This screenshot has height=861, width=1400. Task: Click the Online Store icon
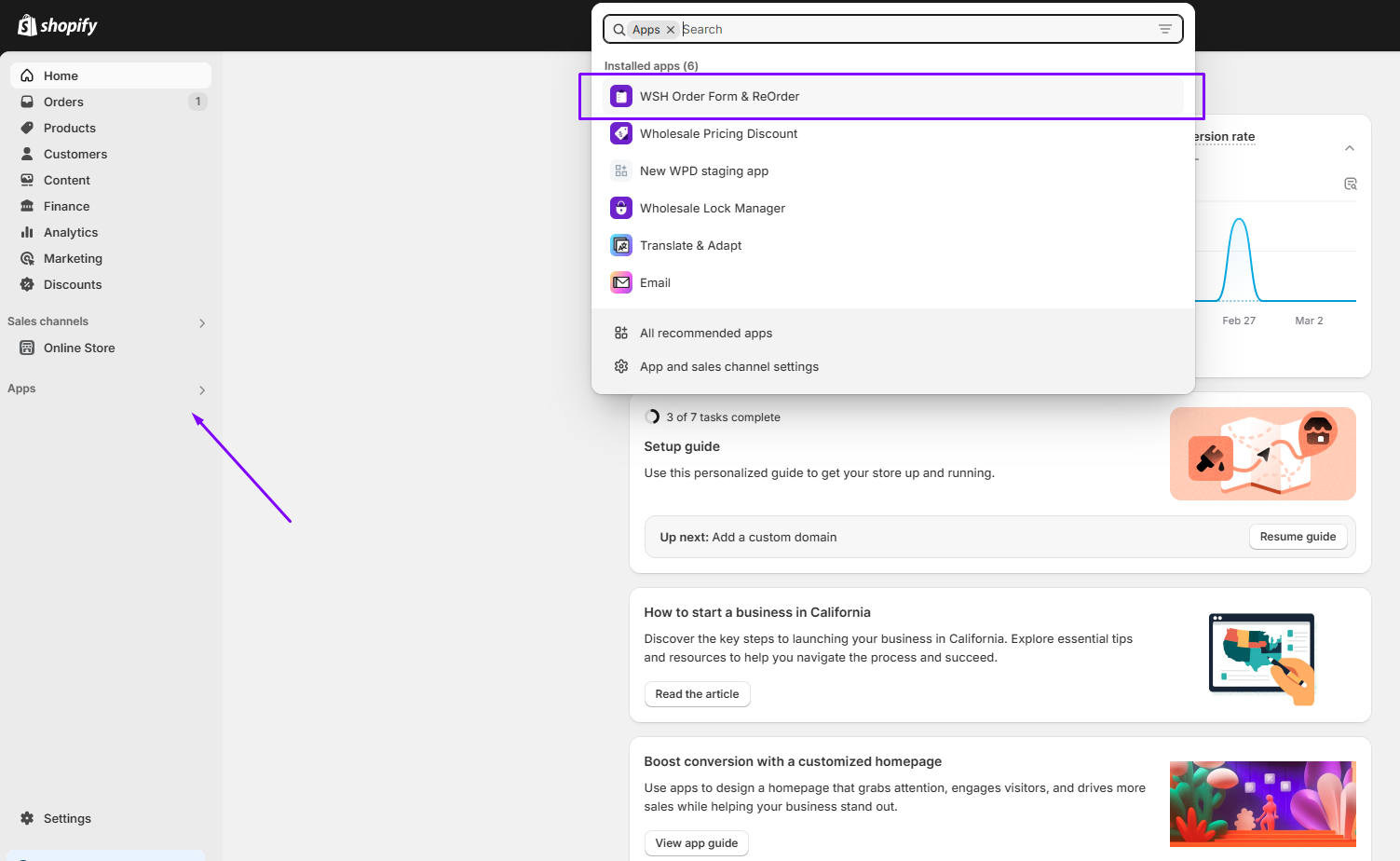(x=27, y=348)
